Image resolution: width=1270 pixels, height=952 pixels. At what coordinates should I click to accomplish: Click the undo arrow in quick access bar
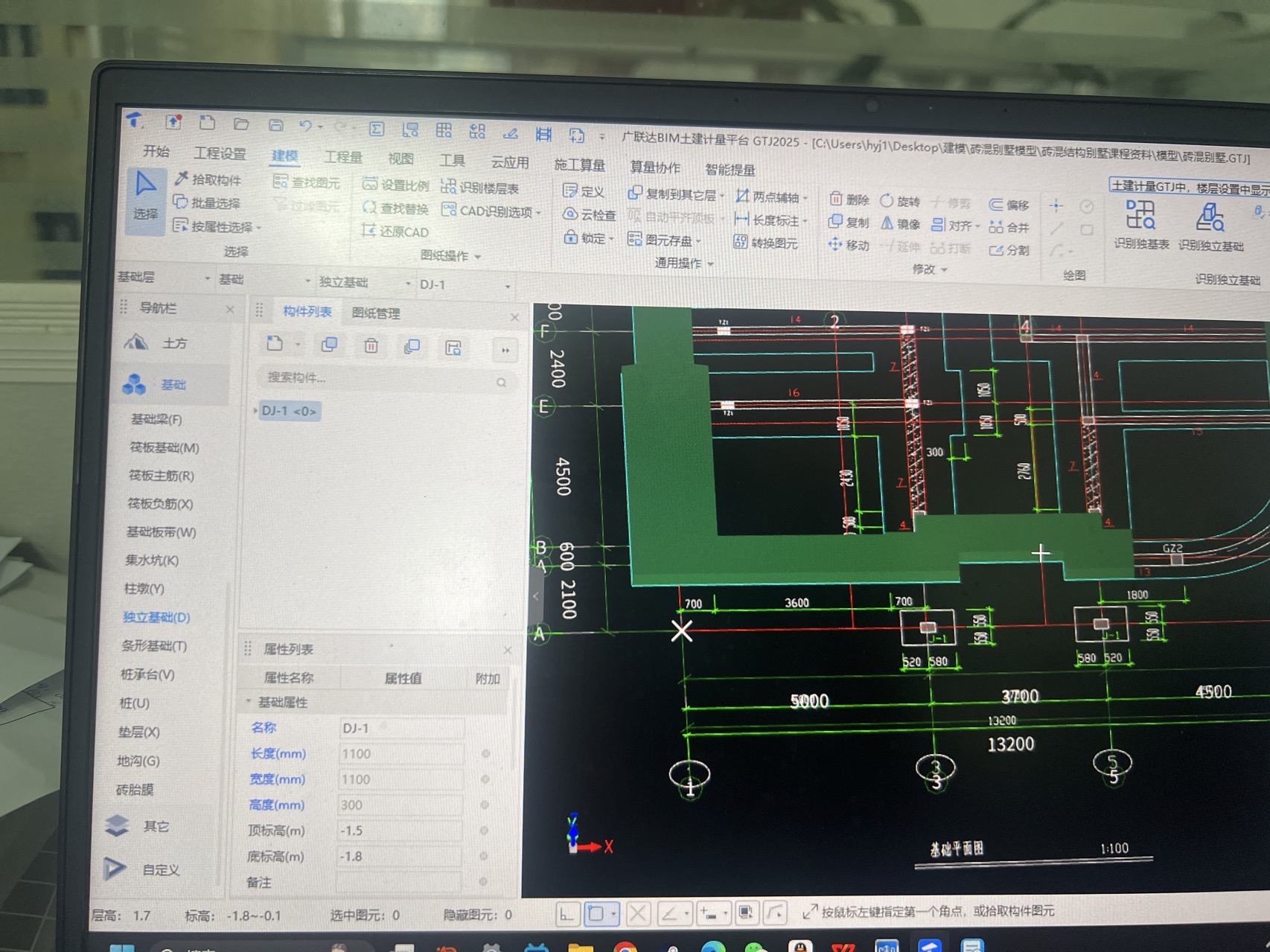click(306, 126)
